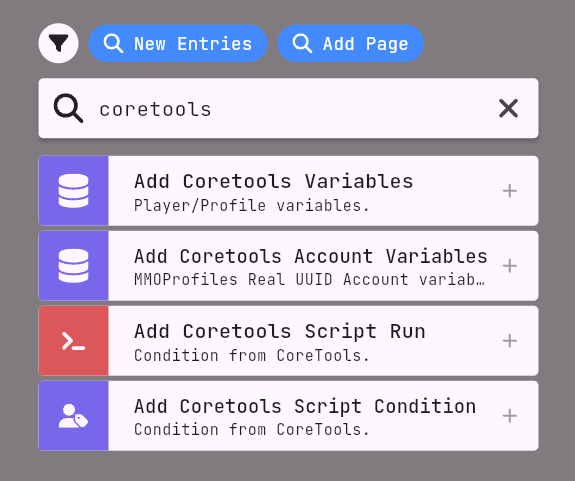Image resolution: width=575 pixels, height=481 pixels.
Task: Click plus icon for Coretools Script Condition
Action: (x=510, y=416)
